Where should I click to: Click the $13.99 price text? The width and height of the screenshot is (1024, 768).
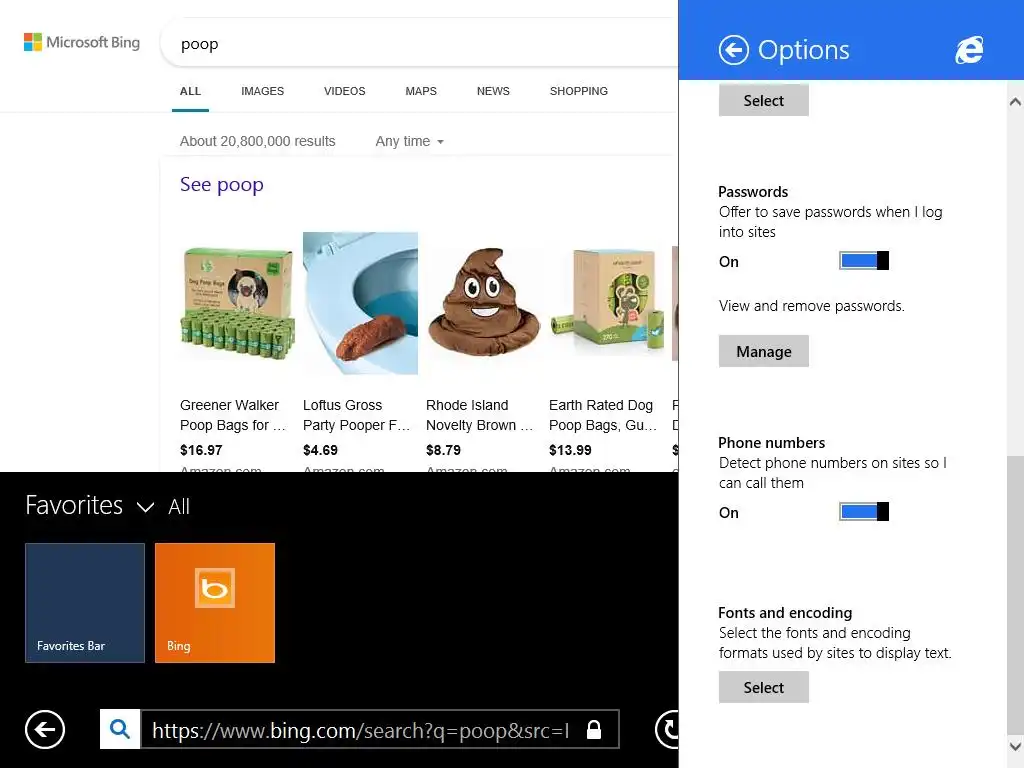[570, 450]
